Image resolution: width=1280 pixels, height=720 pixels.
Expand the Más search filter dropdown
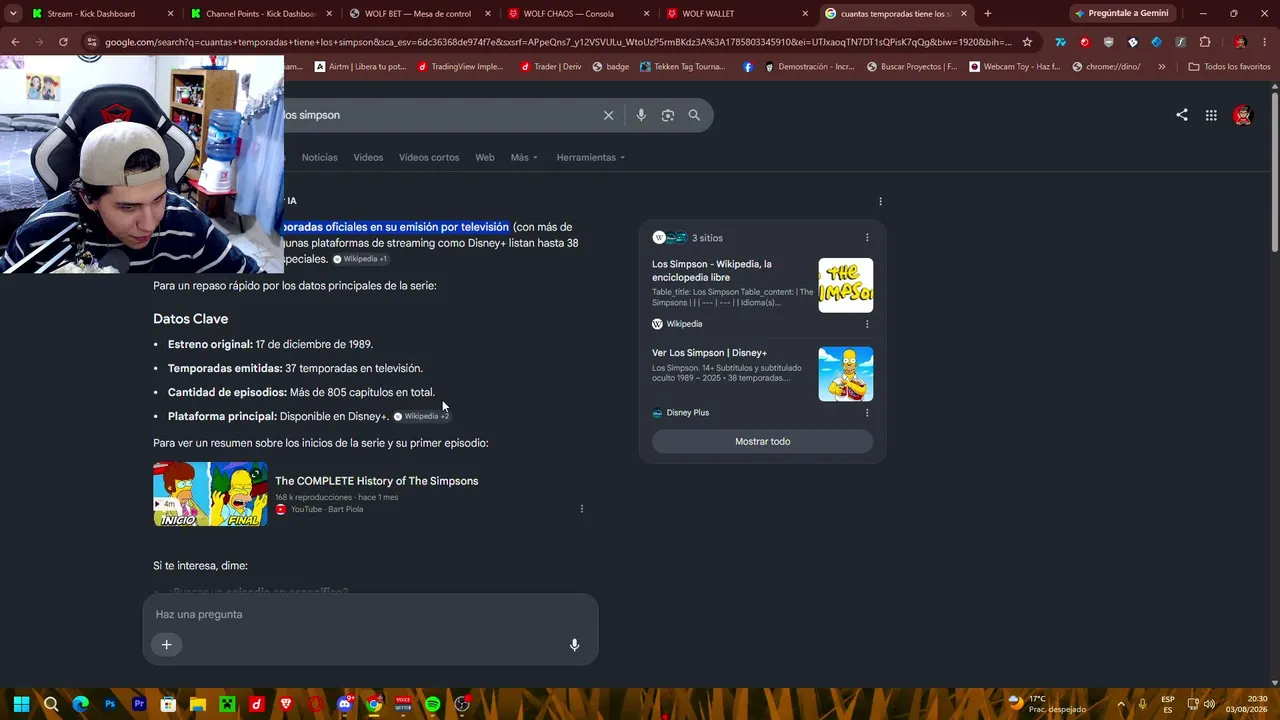(524, 157)
